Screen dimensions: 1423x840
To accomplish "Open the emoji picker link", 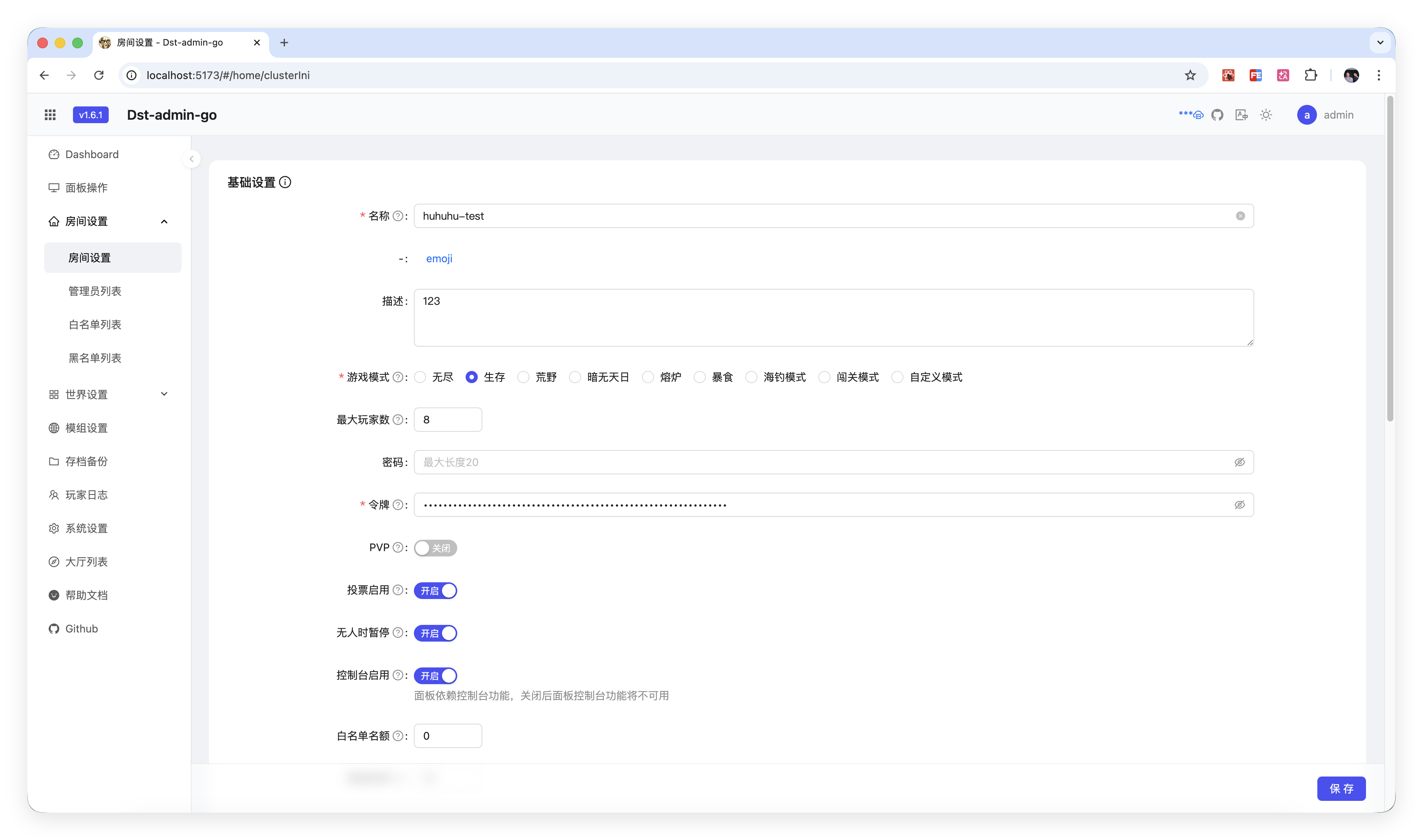I will (x=439, y=259).
